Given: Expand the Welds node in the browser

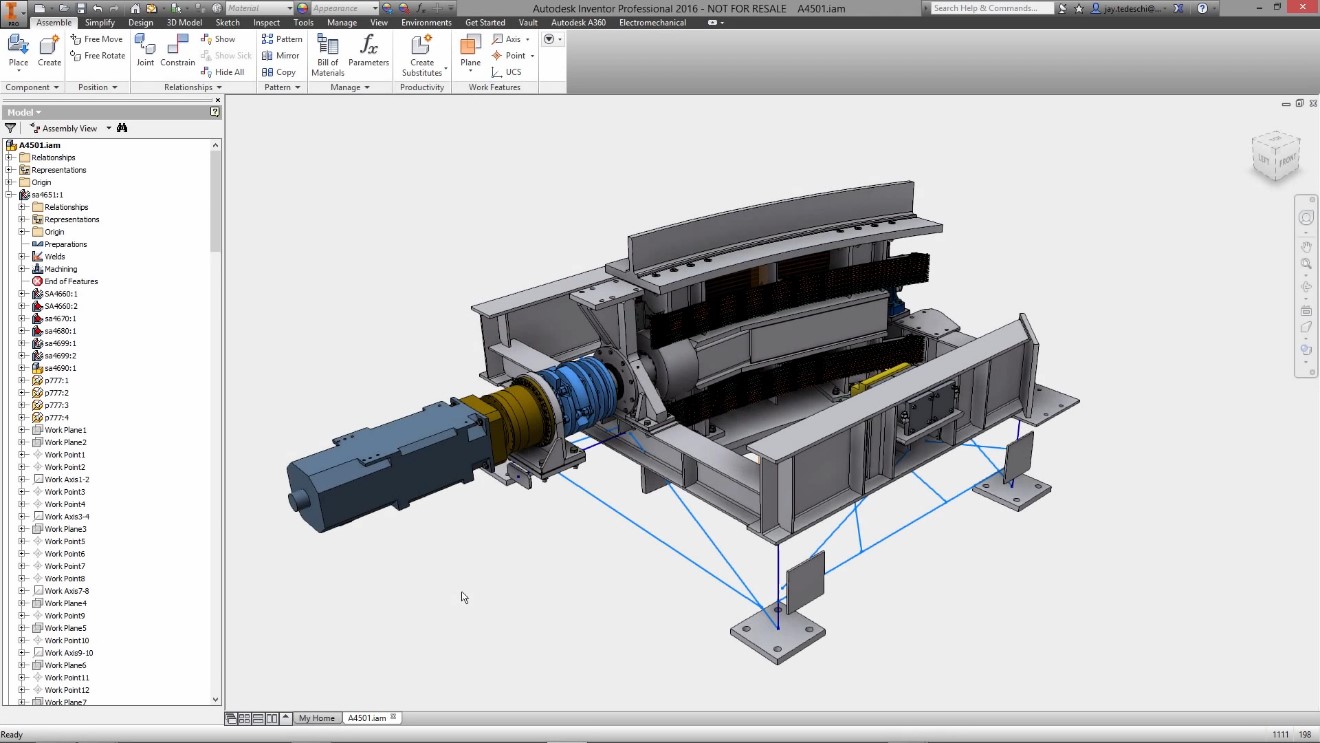Looking at the screenshot, I should (22, 257).
